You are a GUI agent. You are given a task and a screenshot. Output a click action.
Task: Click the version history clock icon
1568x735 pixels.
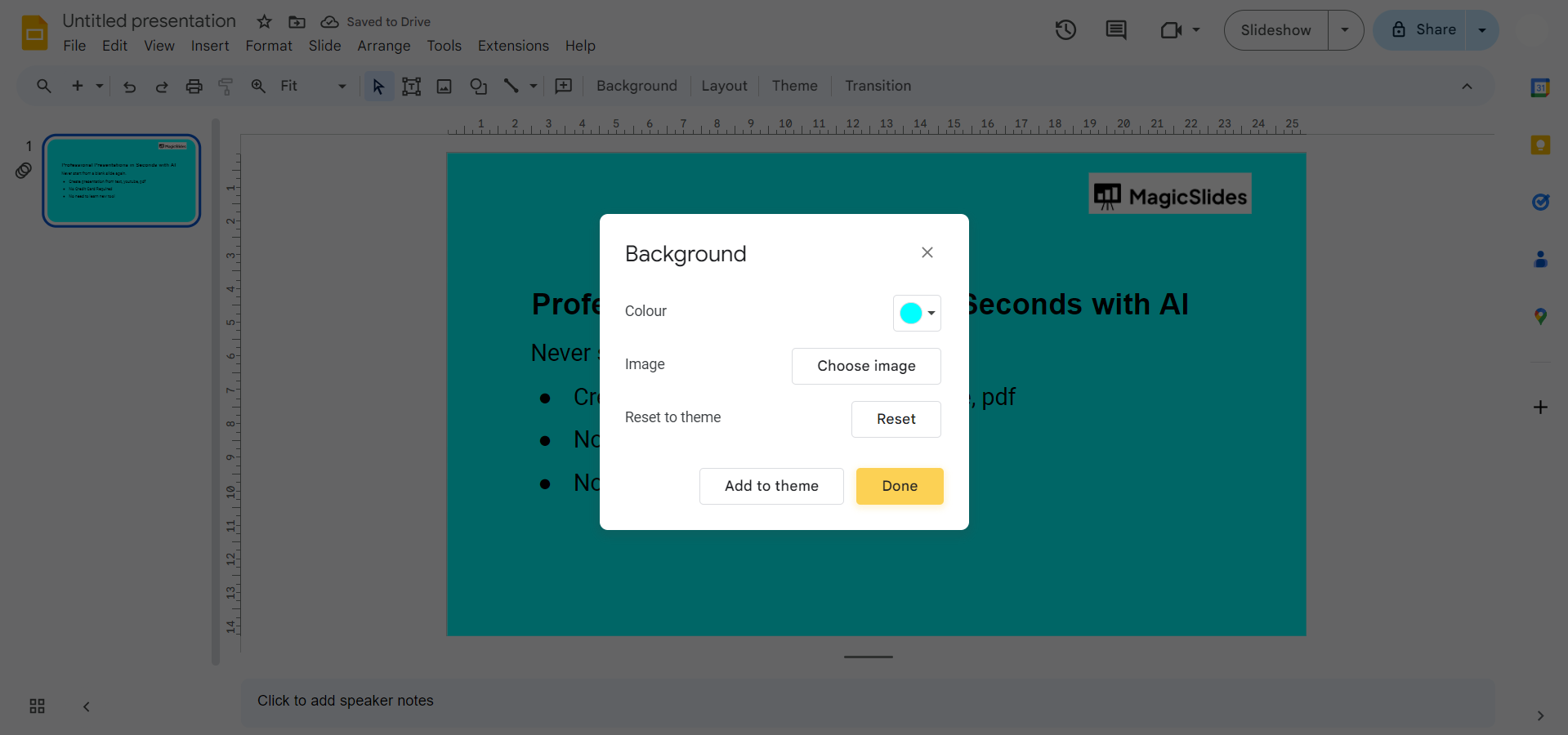point(1065,30)
